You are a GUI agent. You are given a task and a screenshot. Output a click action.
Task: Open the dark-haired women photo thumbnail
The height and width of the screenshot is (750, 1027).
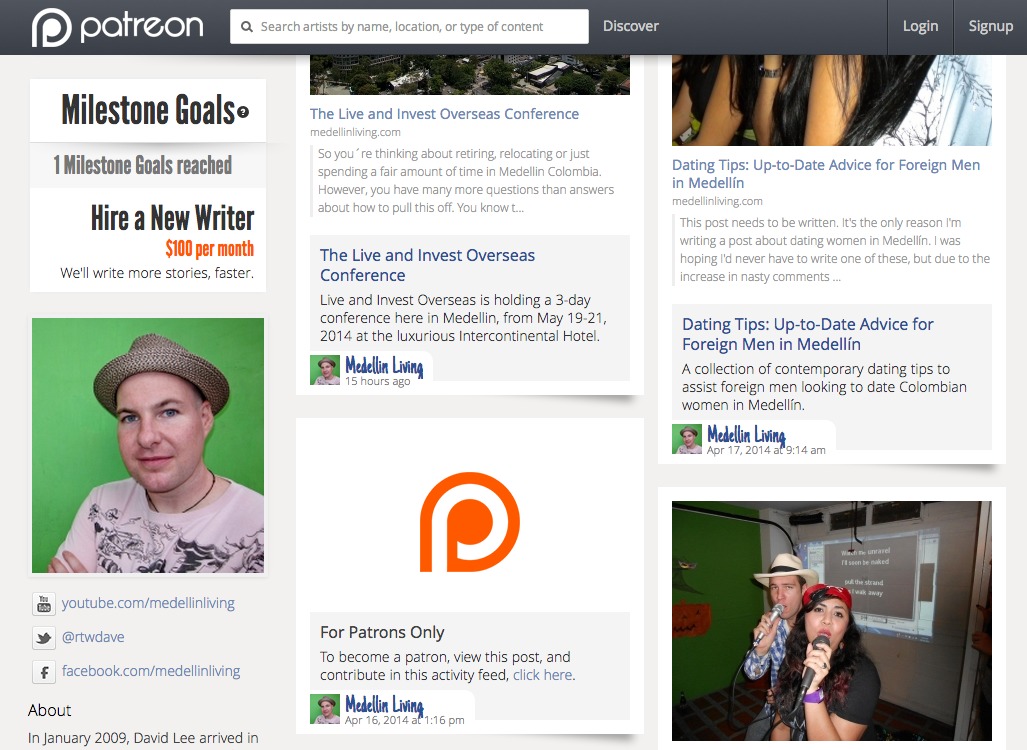pyautogui.click(x=832, y=100)
